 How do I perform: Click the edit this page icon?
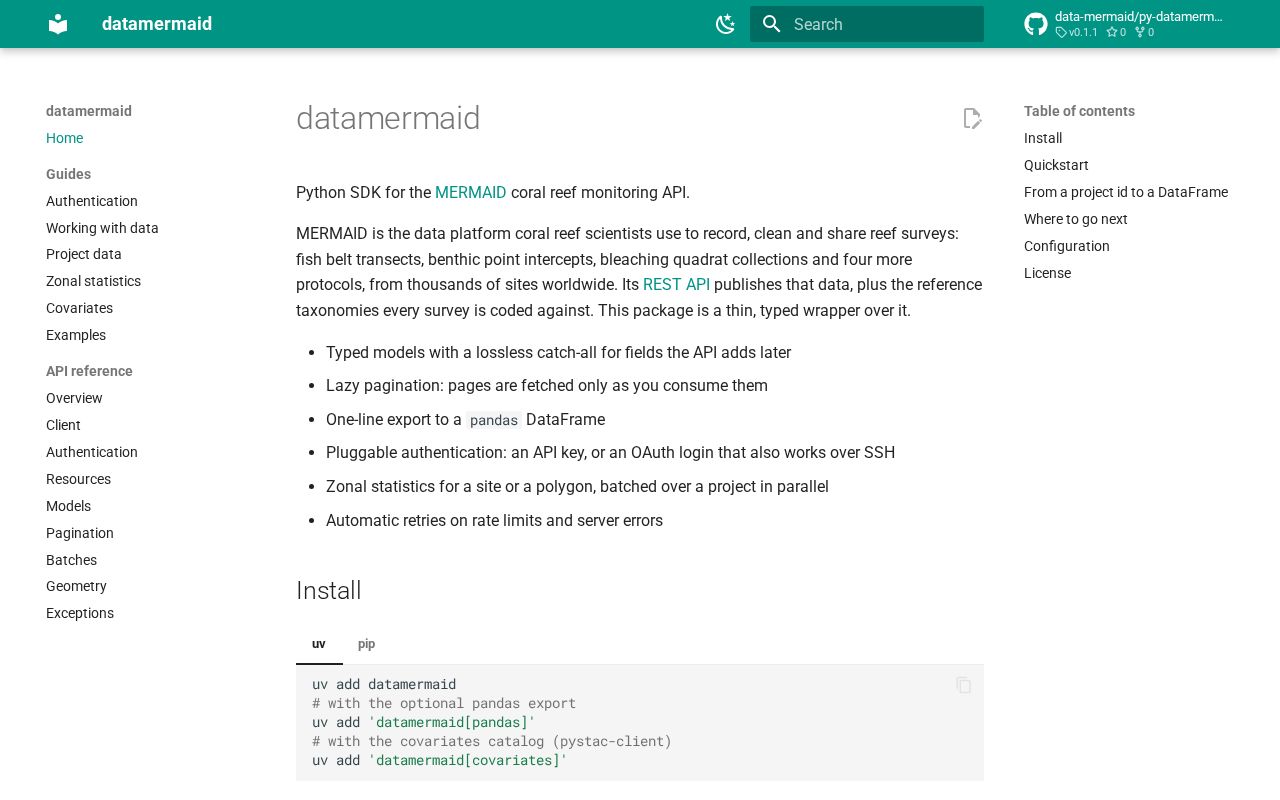(x=972, y=118)
